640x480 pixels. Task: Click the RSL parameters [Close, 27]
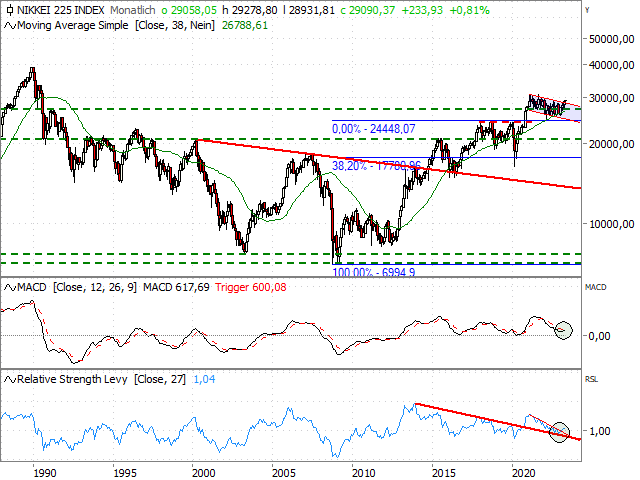tap(160, 379)
